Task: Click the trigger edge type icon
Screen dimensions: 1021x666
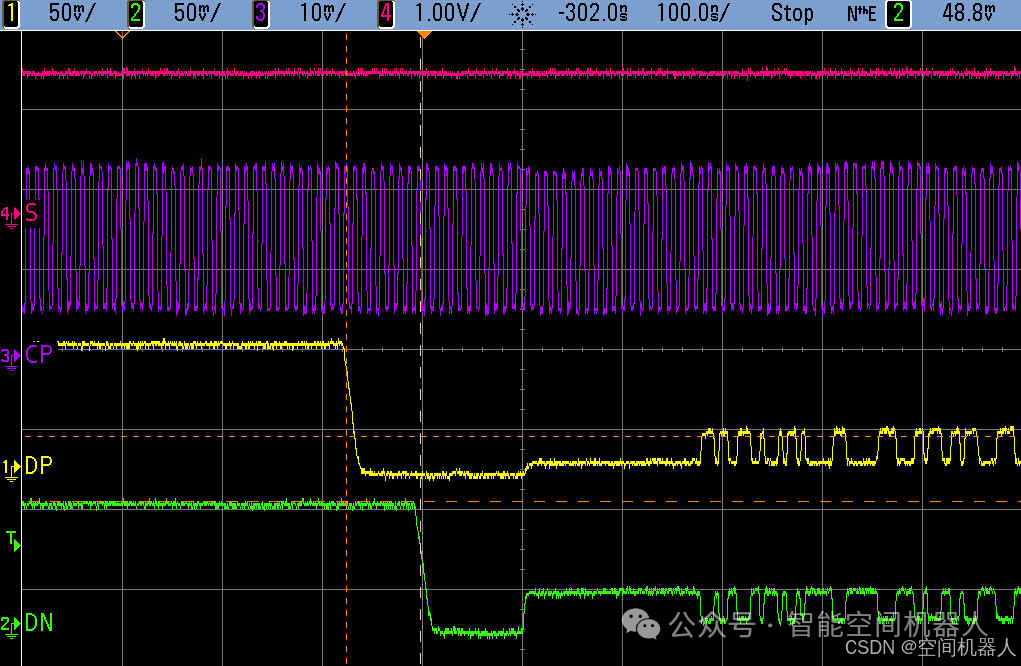Action: 861,14
